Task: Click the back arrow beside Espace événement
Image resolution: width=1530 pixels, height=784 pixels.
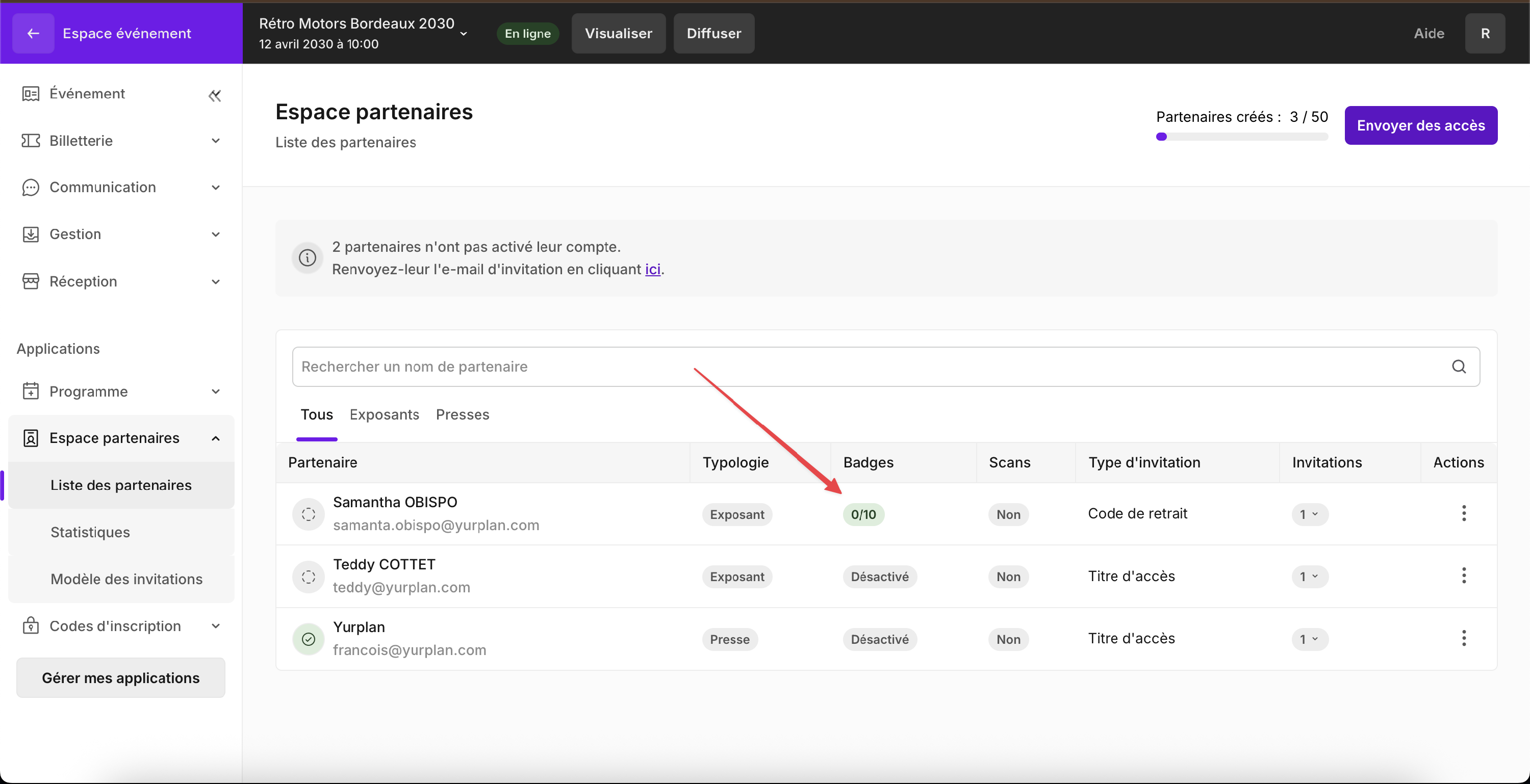Action: point(33,34)
